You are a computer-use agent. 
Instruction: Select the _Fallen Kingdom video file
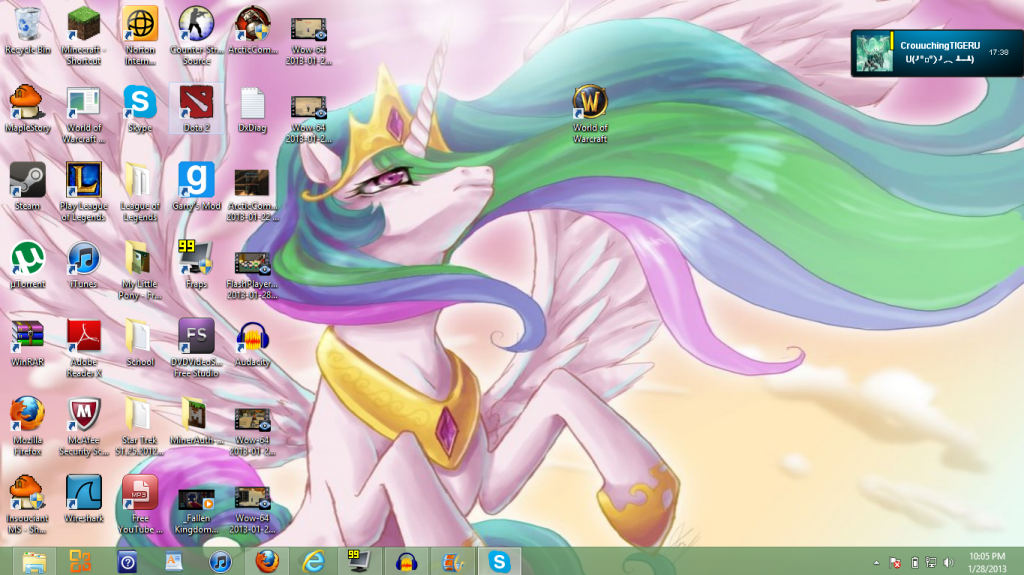(x=196, y=510)
